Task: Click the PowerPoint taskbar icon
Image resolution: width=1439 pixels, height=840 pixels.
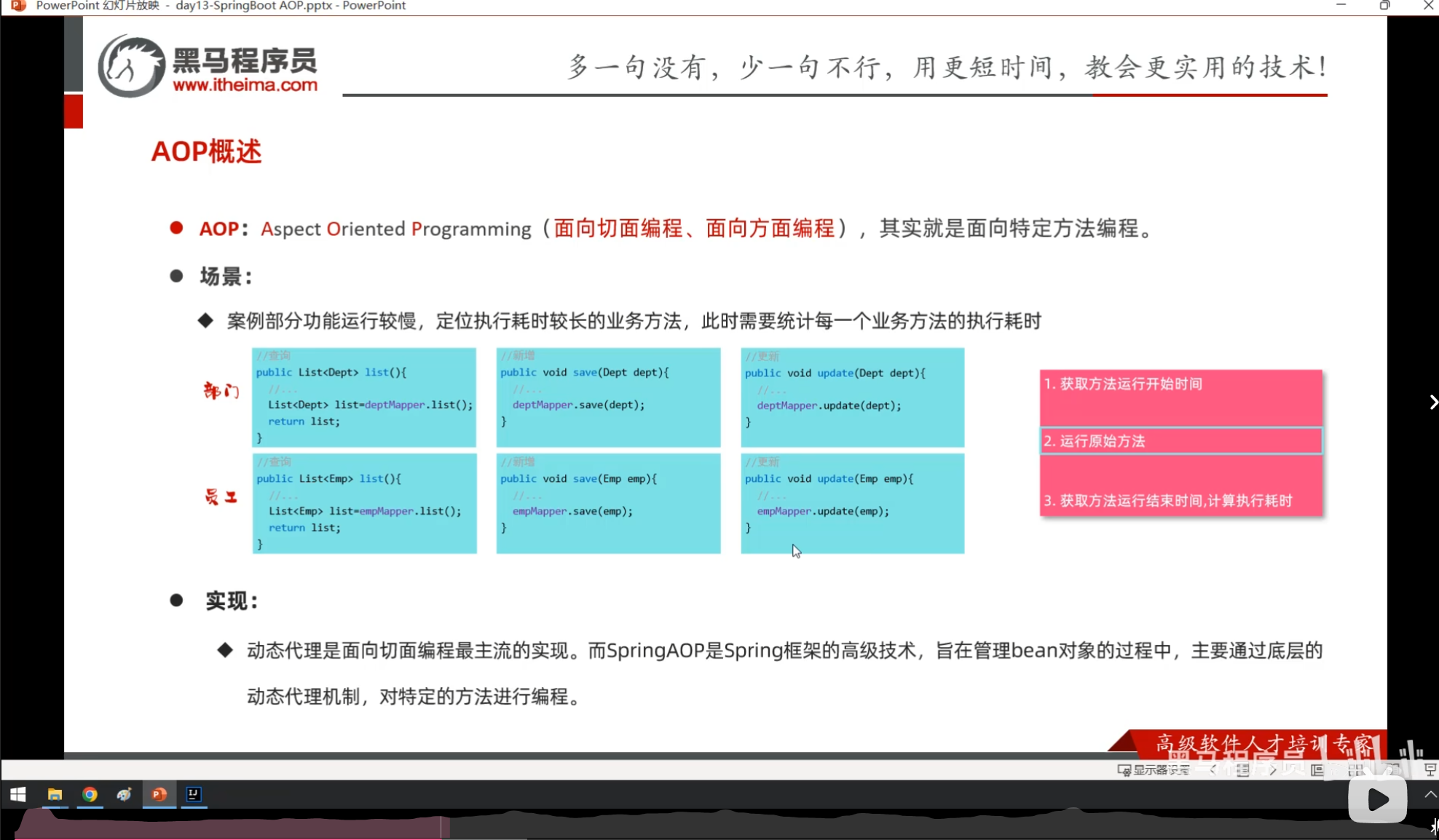Action: click(159, 794)
